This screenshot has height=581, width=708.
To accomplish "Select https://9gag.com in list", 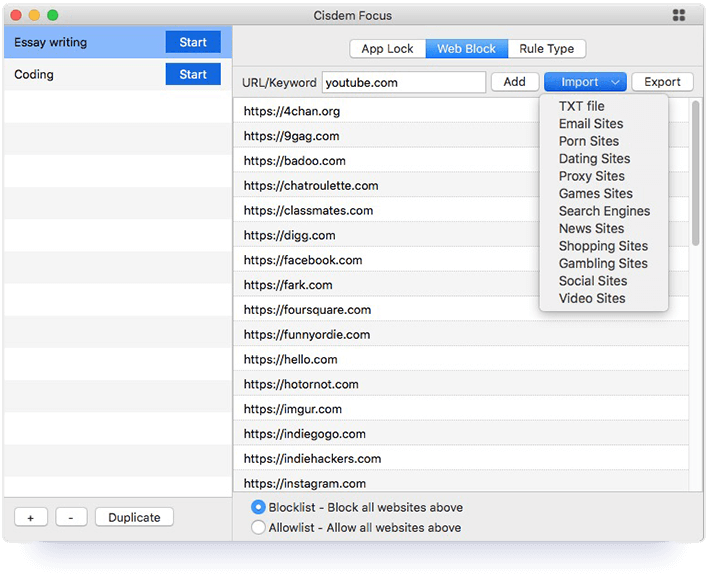I will point(461,136).
